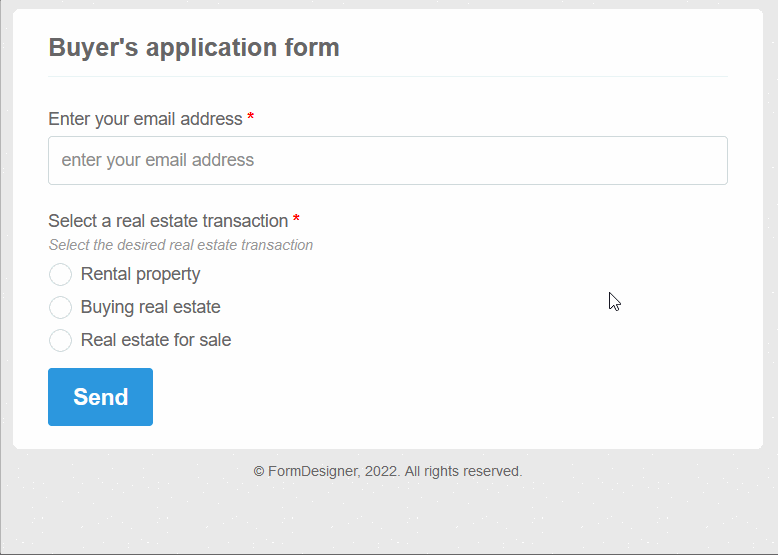Click the "Rental property" option label text
Screen dimensions: 778x555
140,274
